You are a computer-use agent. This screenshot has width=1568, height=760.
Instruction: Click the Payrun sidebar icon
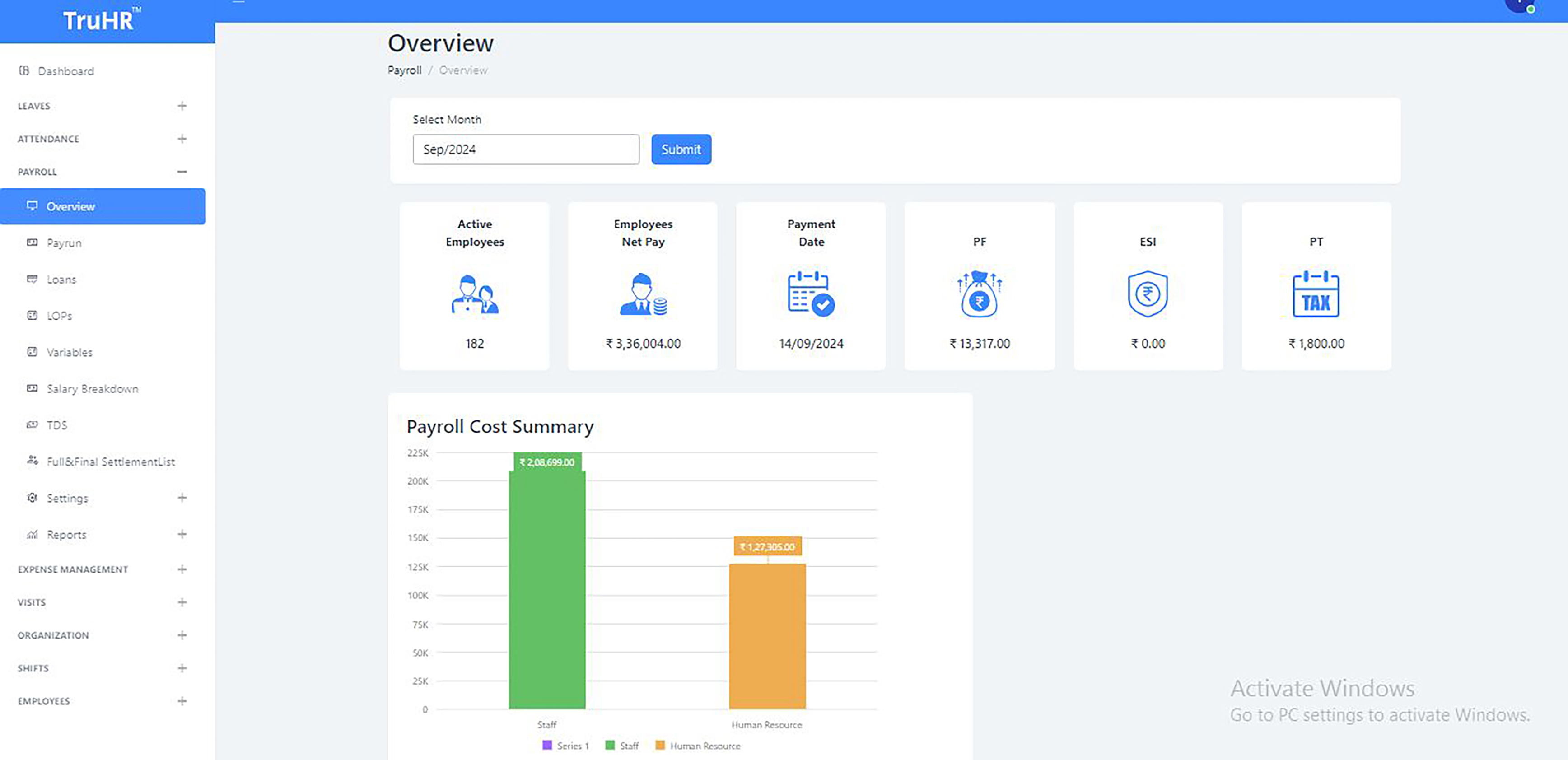(32, 242)
